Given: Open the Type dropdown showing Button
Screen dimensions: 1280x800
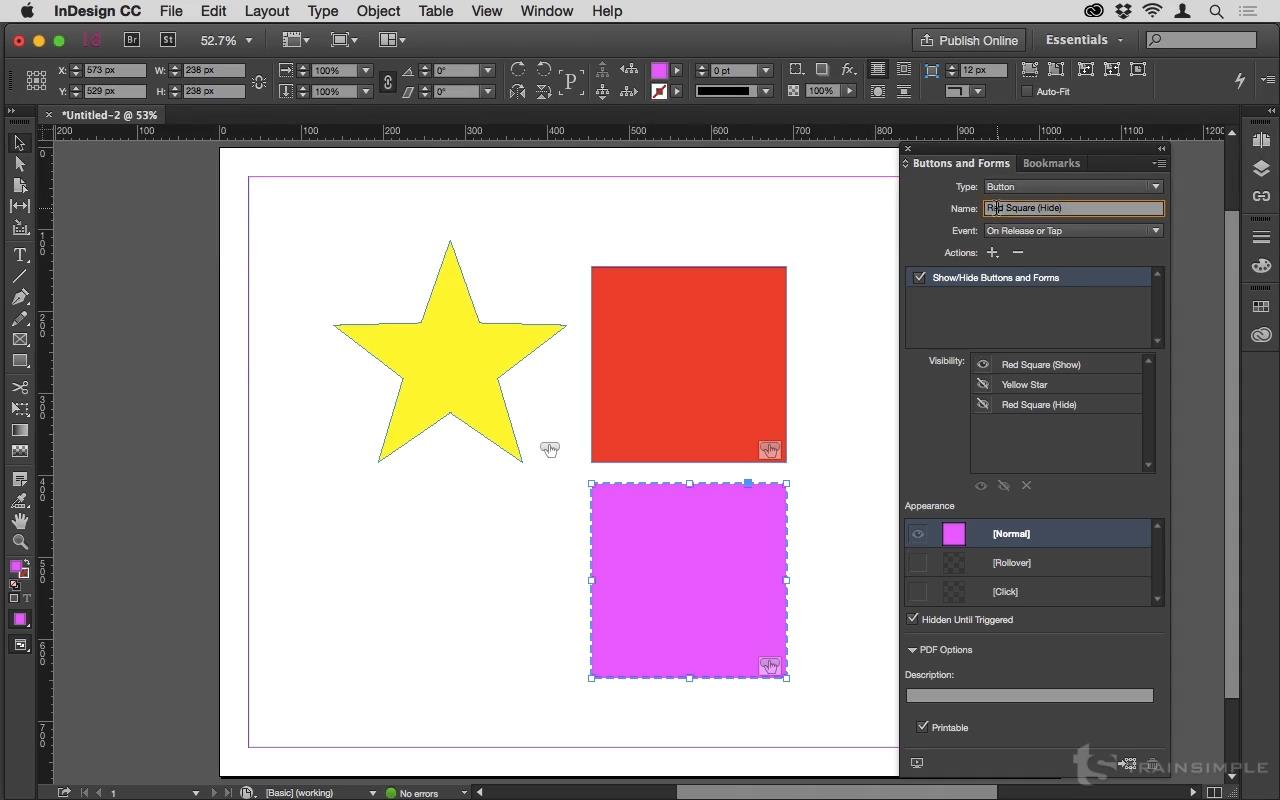Looking at the screenshot, I should click(1073, 186).
